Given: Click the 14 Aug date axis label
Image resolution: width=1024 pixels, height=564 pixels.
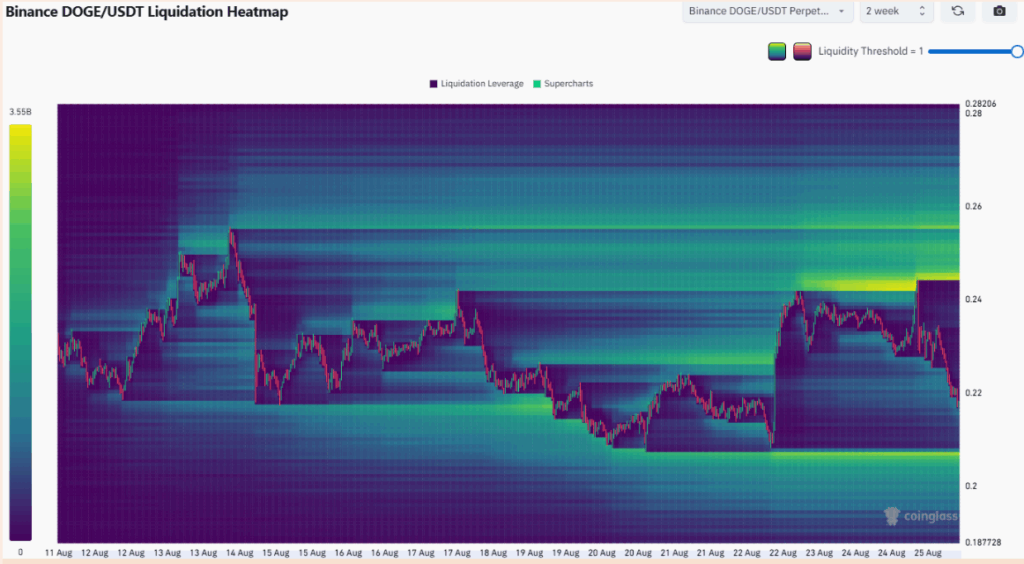Looking at the screenshot, I should pos(240,553).
